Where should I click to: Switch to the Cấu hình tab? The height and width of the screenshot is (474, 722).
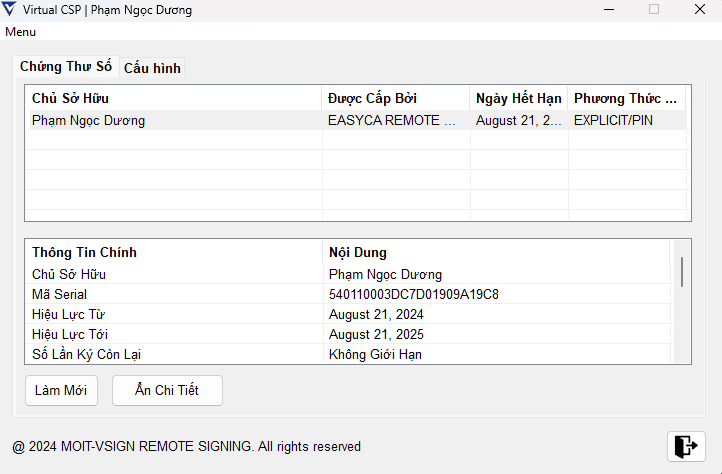pyautogui.click(x=152, y=68)
